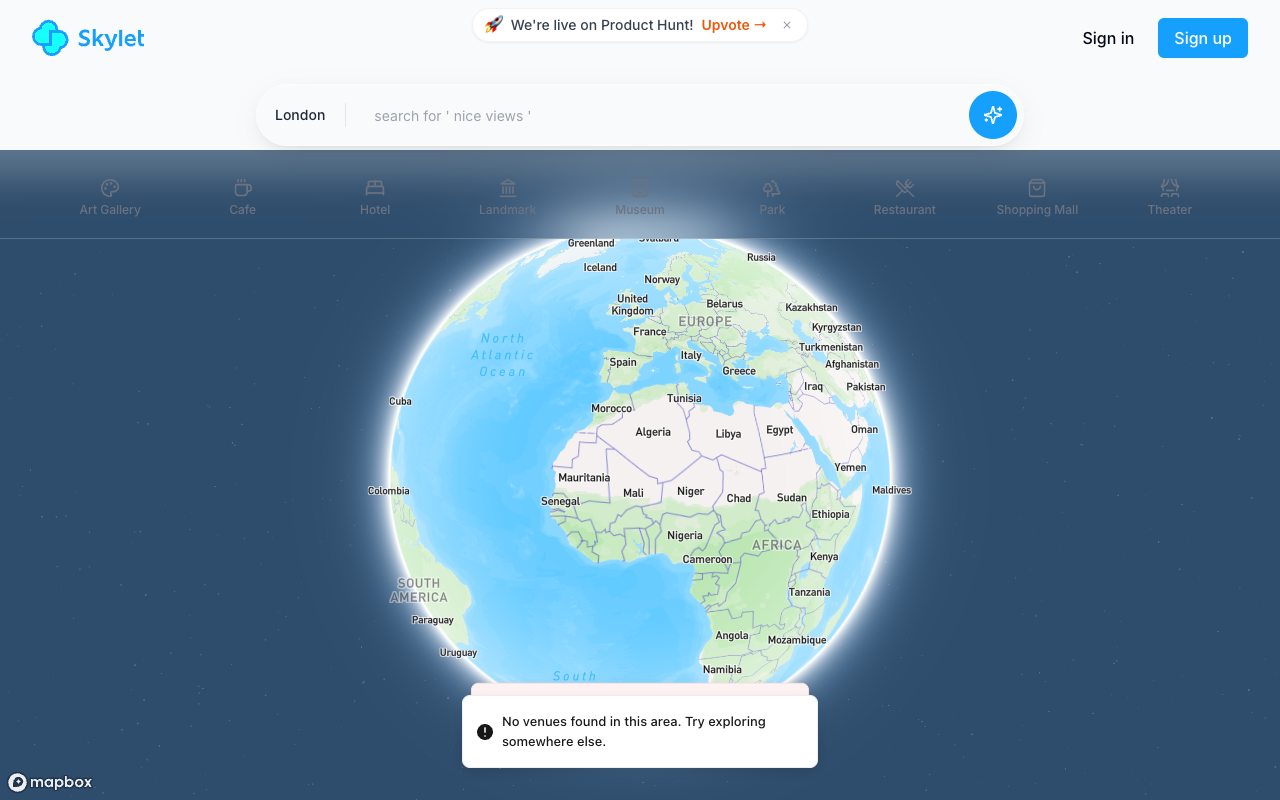Open the London location selector
Viewport: 1280px width, 800px height.
(x=300, y=115)
